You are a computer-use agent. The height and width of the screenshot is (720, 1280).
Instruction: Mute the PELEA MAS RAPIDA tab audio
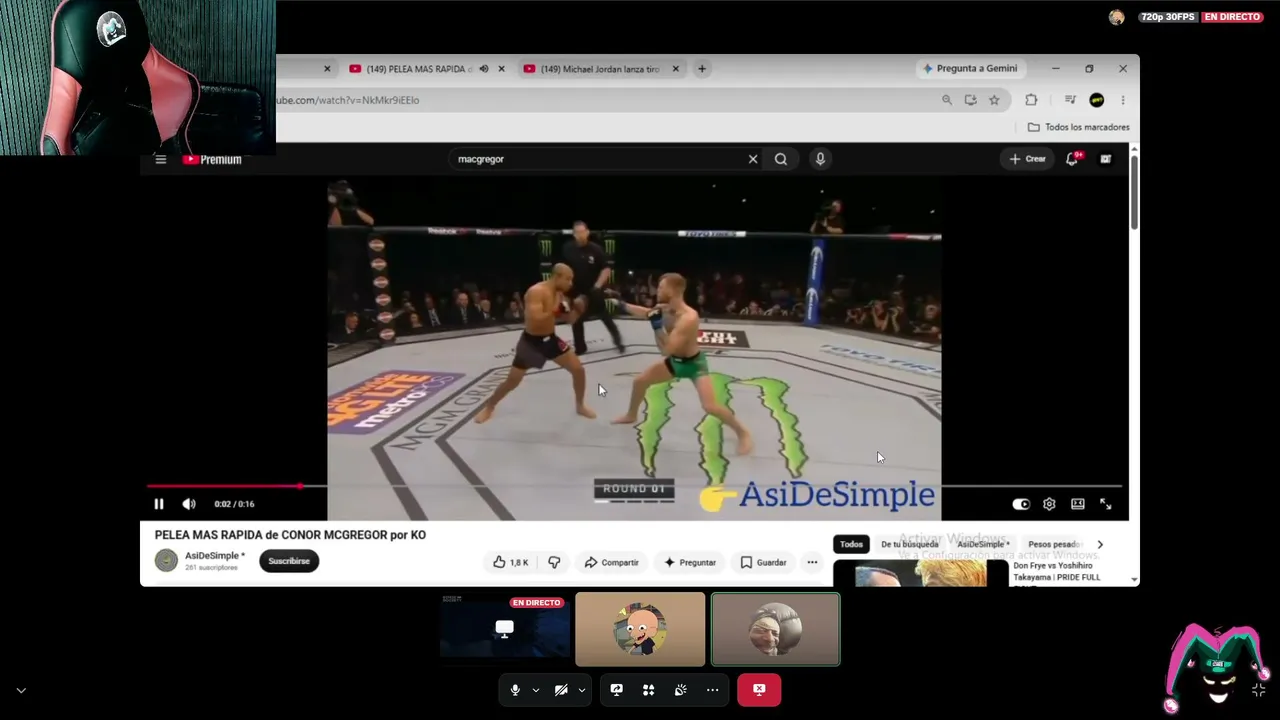484,69
